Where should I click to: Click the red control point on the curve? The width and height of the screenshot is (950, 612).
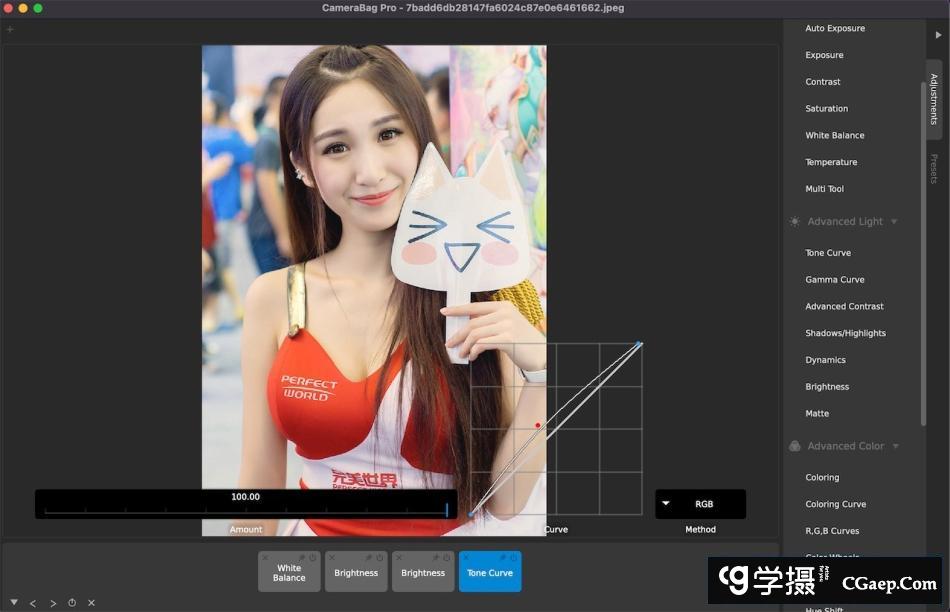537,426
